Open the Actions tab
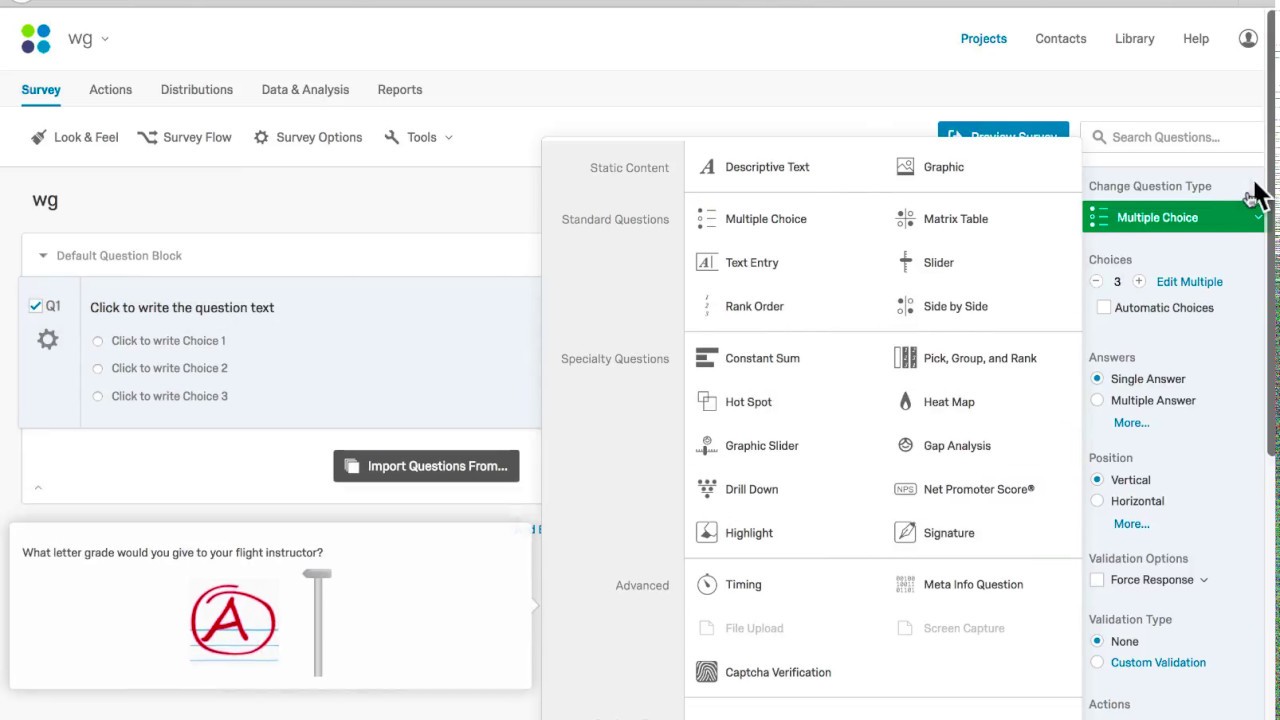1280x720 pixels. pyautogui.click(x=110, y=90)
